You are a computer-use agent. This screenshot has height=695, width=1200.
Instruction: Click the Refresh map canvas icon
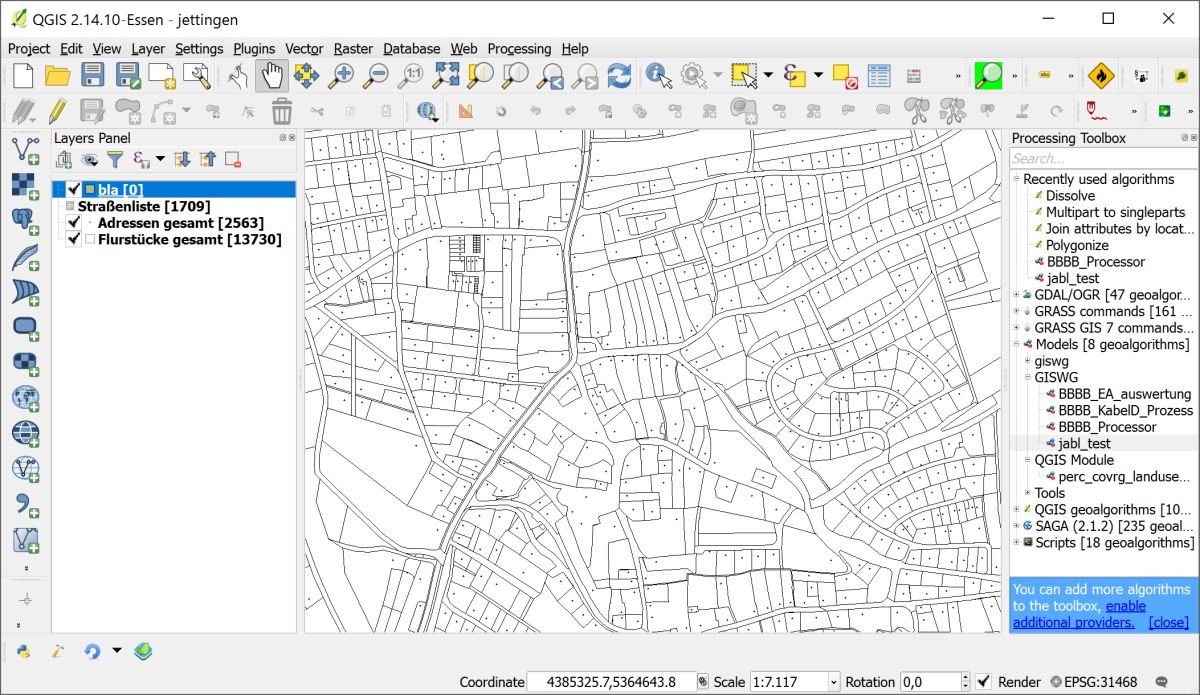click(x=620, y=75)
